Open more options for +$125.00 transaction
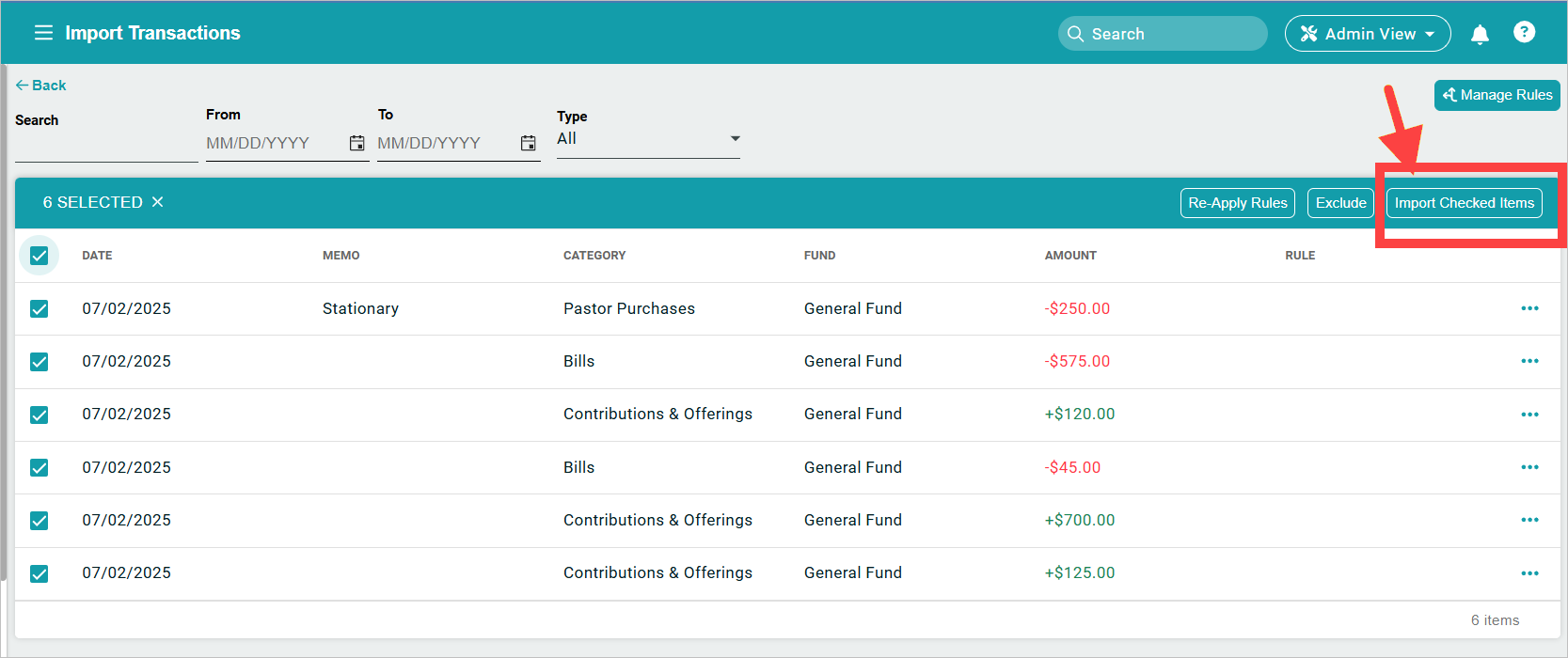The width and height of the screenshot is (1568, 658). coord(1530,572)
